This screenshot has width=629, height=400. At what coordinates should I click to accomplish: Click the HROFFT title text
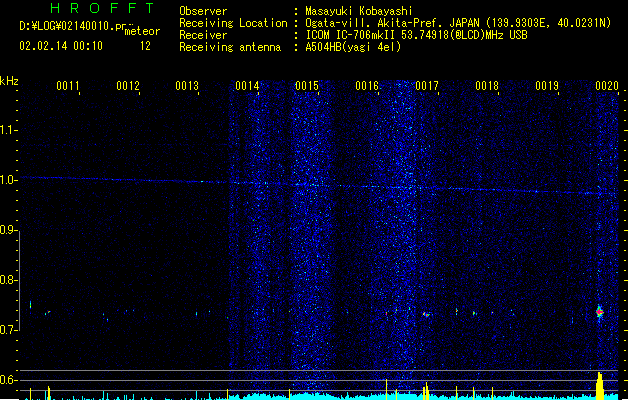tap(103, 8)
